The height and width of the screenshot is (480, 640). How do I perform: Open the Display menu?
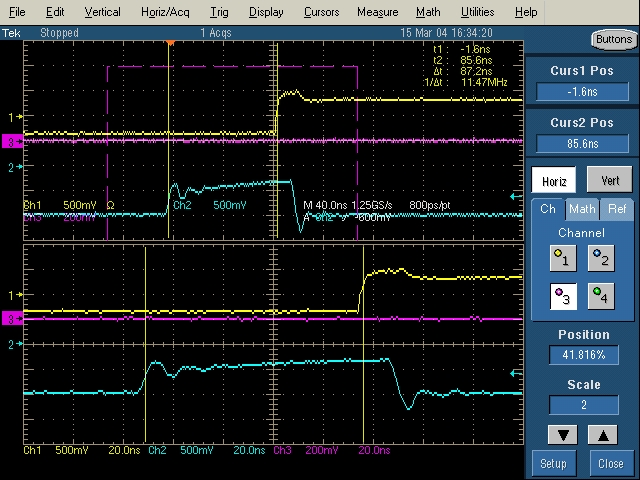click(266, 12)
